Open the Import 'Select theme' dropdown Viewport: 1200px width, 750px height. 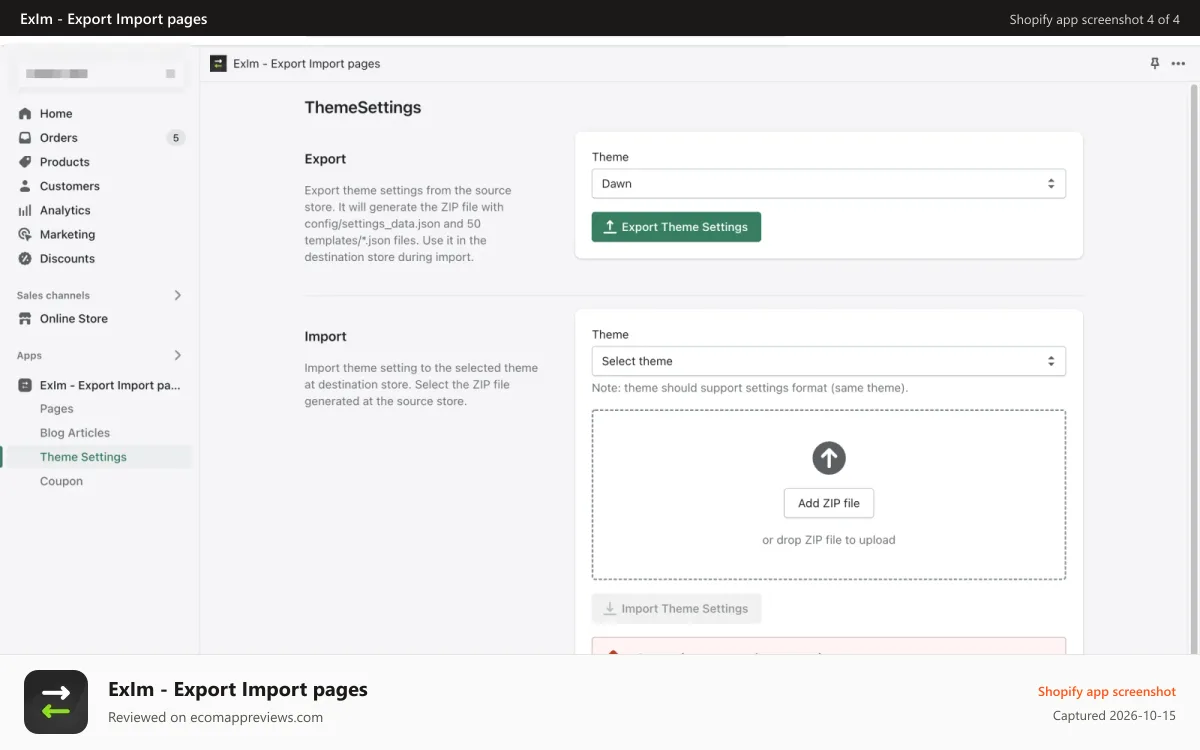828,361
